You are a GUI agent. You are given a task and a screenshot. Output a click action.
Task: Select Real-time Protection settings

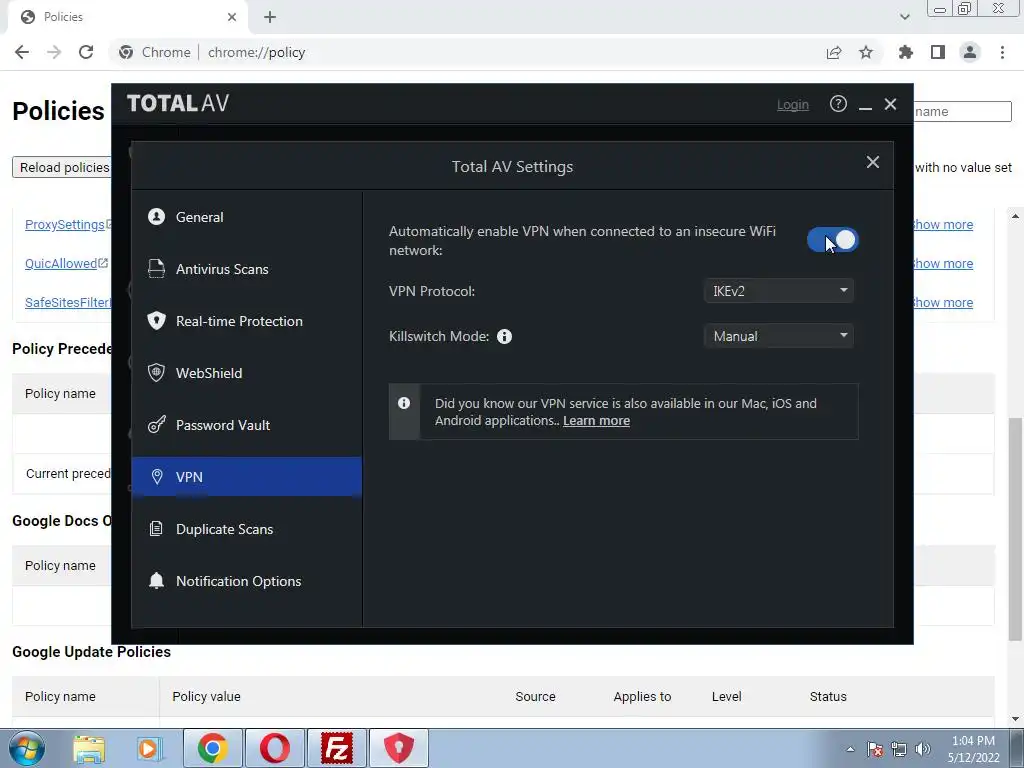246,321
